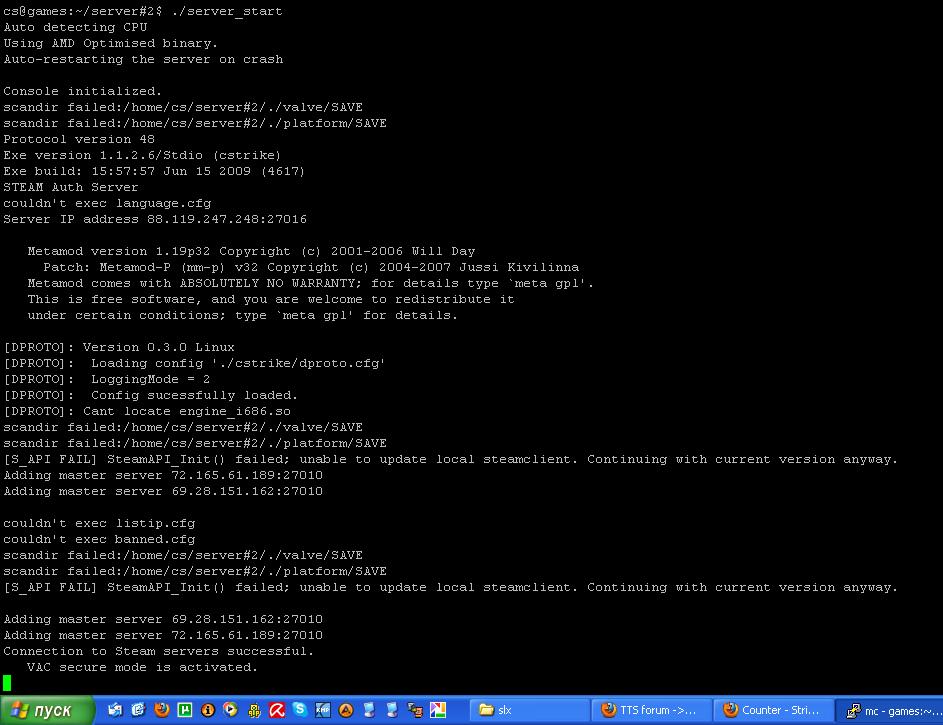Click 'This is free software' Metamod line

[271, 299]
